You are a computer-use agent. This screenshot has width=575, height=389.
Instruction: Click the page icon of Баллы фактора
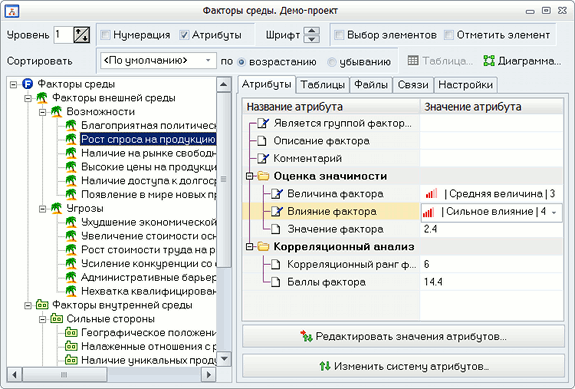point(275,282)
